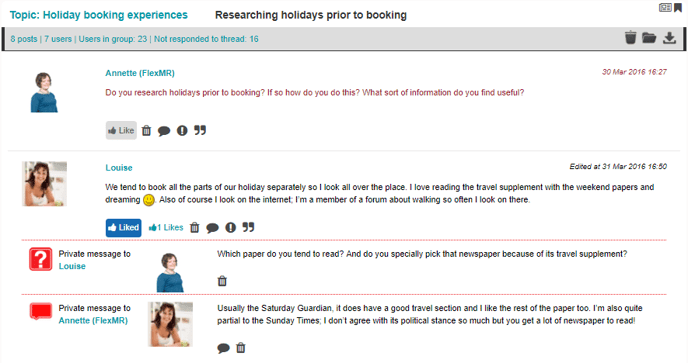
Task: Quote Louise's post with quotation marks icon
Action: [x=248, y=227]
